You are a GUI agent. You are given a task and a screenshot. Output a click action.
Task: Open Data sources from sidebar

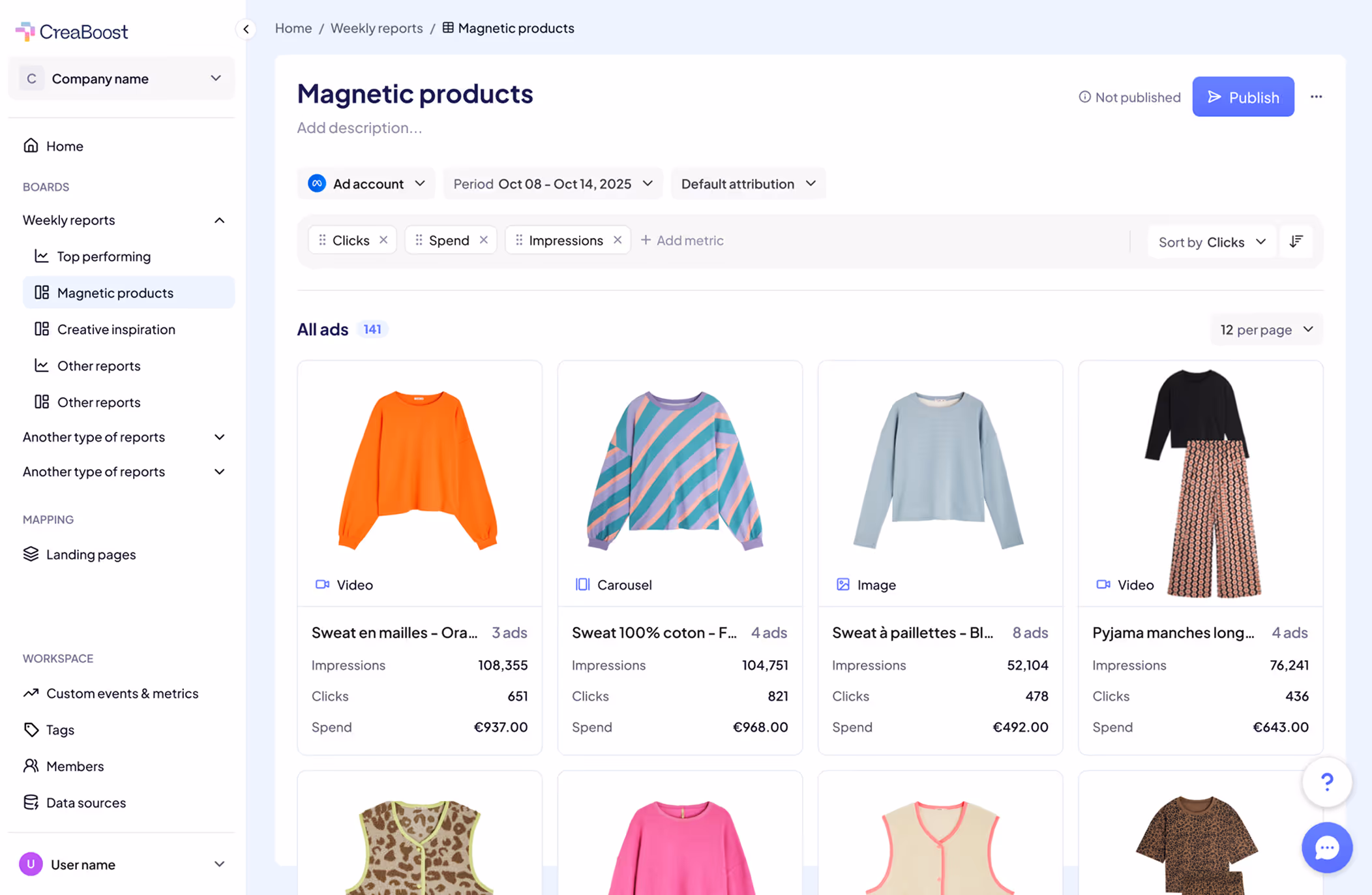coord(85,802)
